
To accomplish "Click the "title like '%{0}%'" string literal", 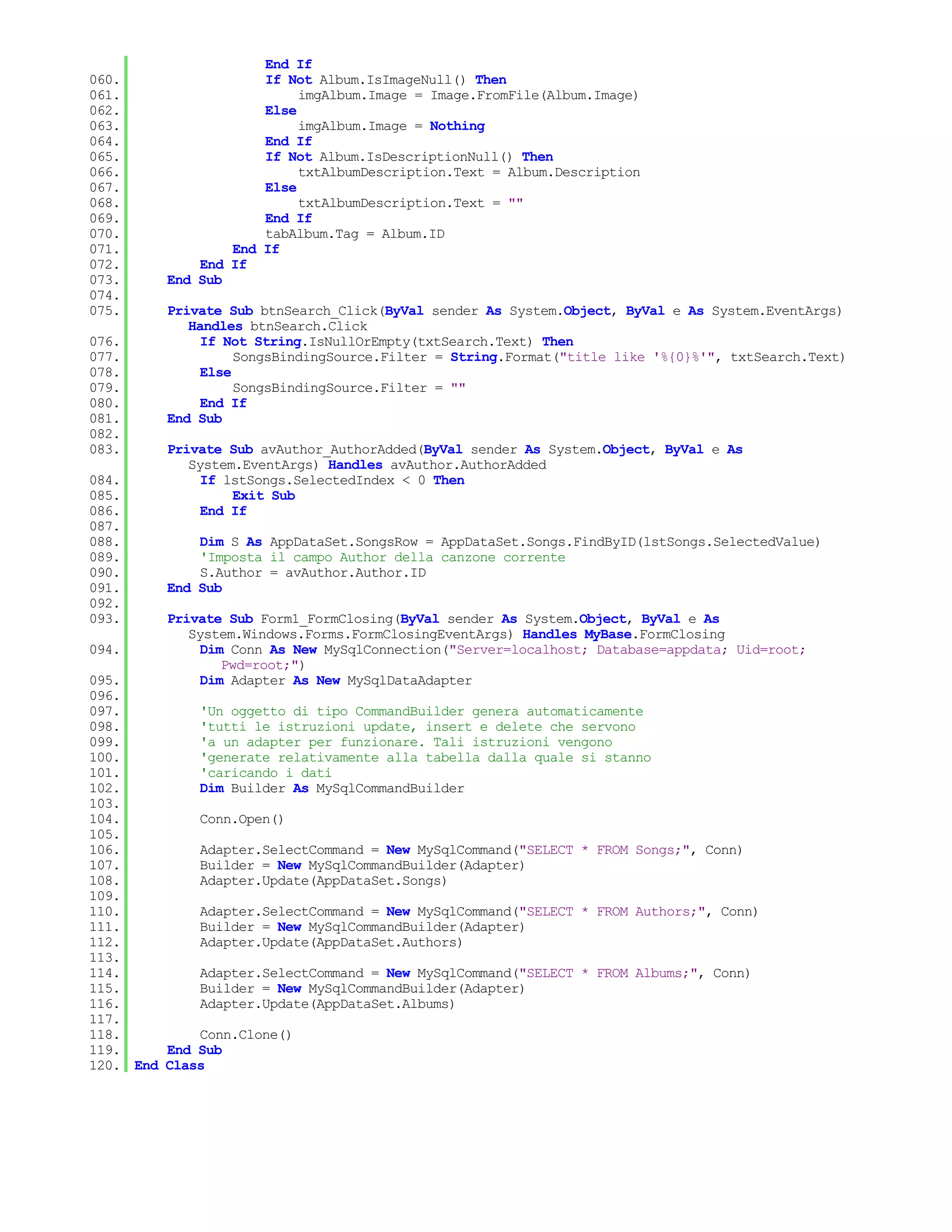I will 637,357.
